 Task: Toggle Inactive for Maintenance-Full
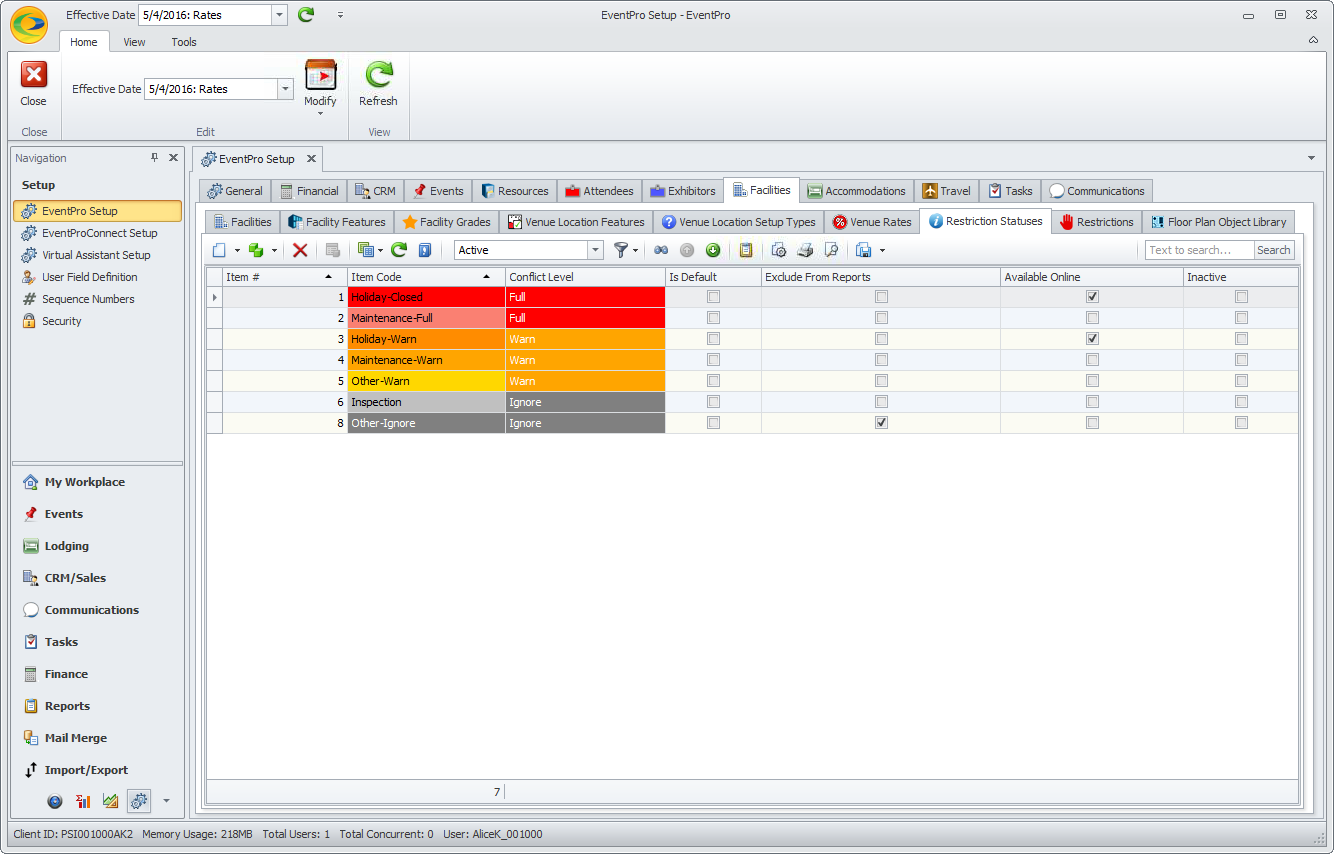coord(1241,318)
